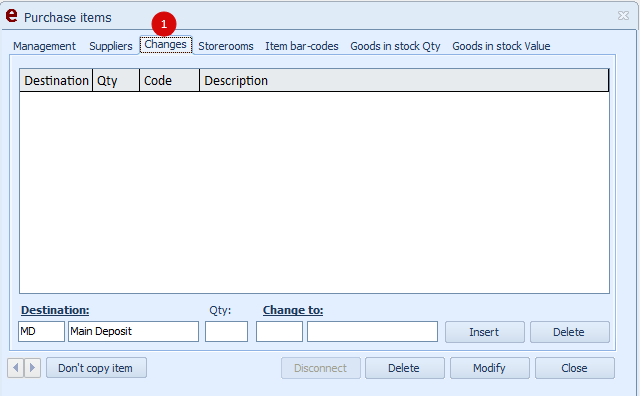Click the Code column header
640x396 pixels.
click(169, 80)
